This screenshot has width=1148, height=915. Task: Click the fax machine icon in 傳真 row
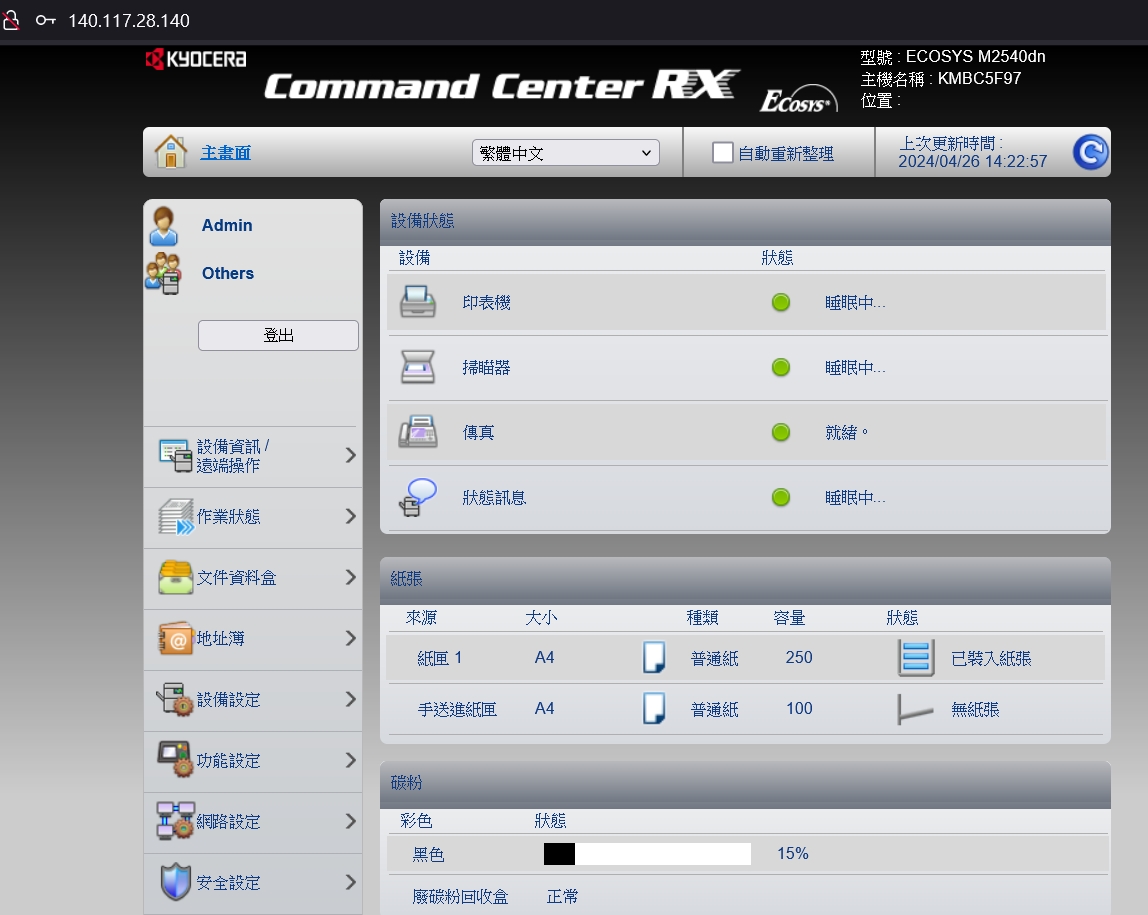coord(418,432)
